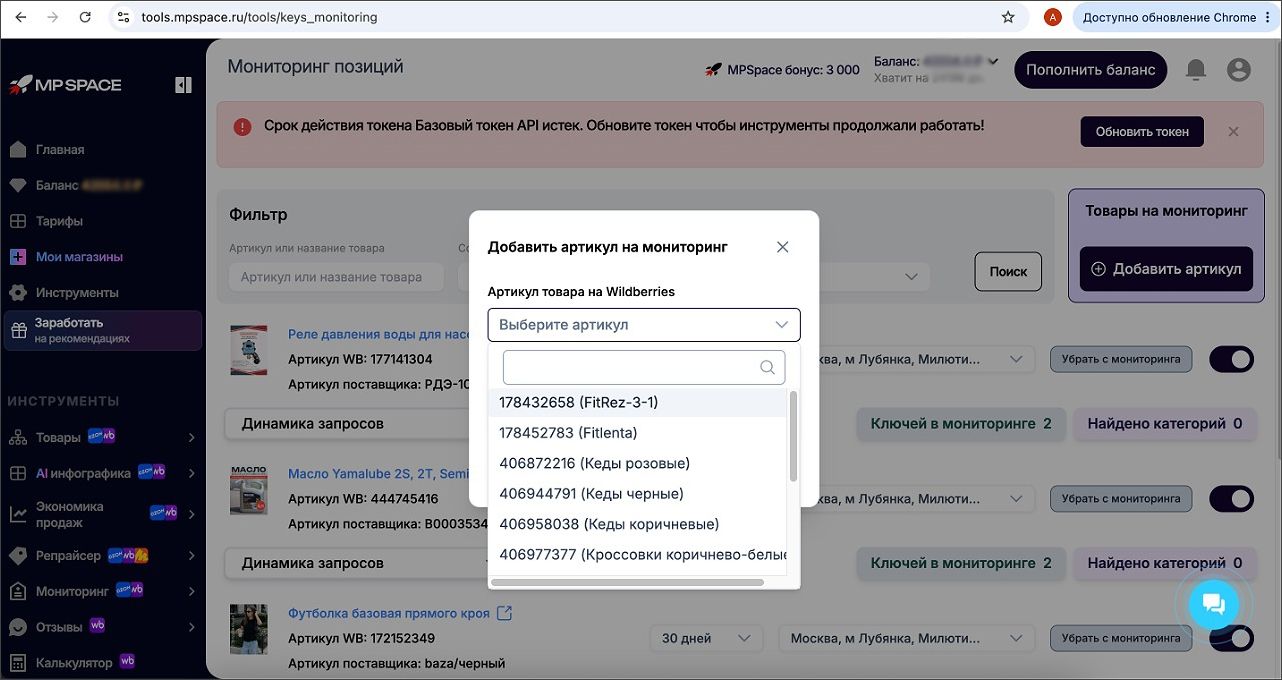Click Добавить артикул button

pyautogui.click(x=1166, y=269)
